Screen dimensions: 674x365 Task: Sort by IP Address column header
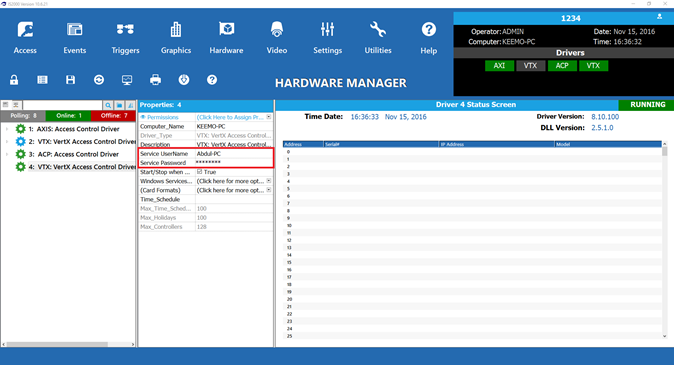(x=496, y=144)
